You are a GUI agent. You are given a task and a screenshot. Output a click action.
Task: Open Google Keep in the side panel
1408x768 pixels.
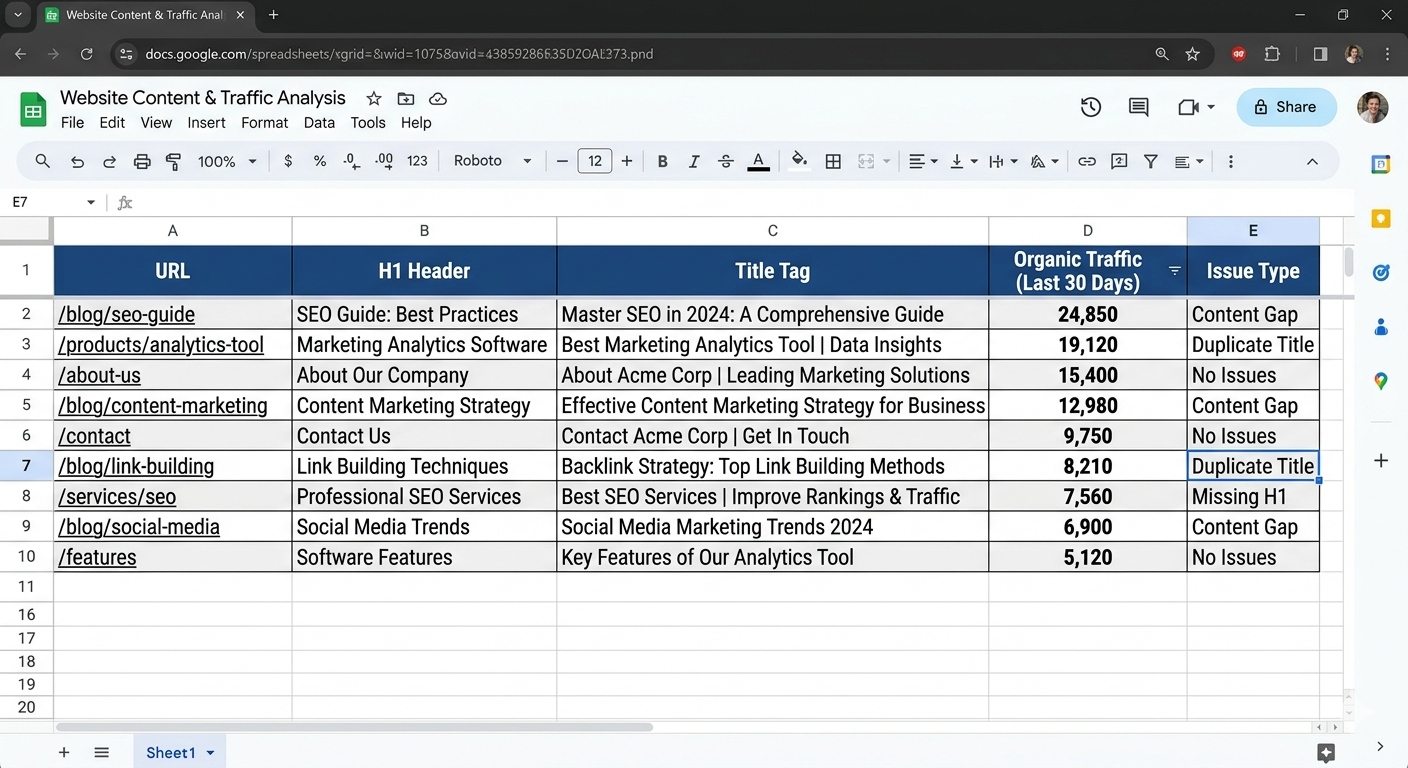tap(1381, 218)
